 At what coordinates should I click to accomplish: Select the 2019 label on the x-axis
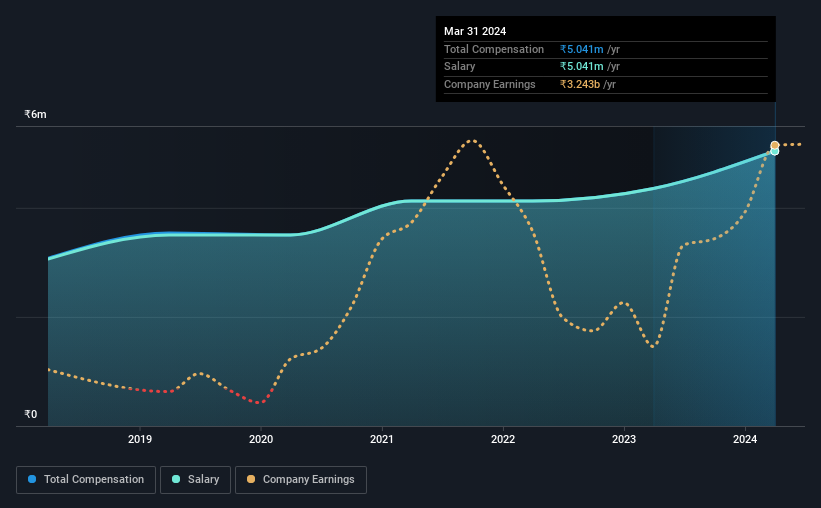(140, 439)
